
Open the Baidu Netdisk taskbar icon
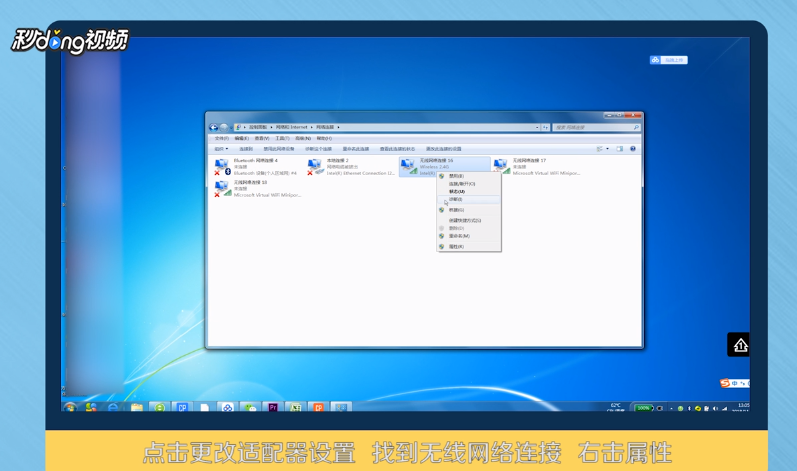(x=227, y=407)
